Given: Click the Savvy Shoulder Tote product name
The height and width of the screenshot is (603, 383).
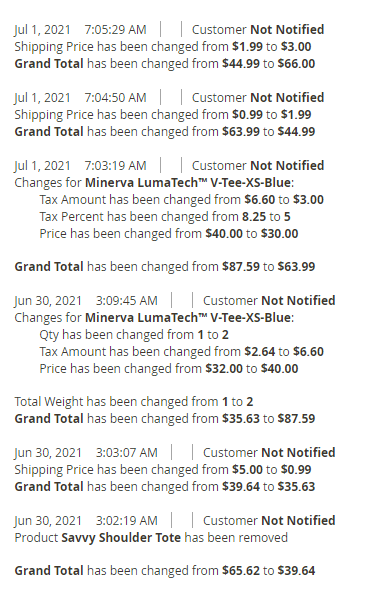Looking at the screenshot, I should pyautogui.click(x=121, y=538).
